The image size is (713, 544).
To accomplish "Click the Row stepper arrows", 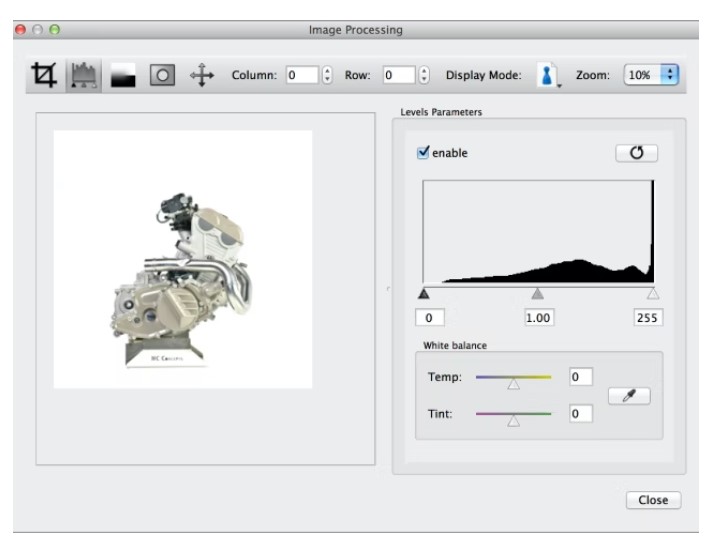I will [x=424, y=75].
